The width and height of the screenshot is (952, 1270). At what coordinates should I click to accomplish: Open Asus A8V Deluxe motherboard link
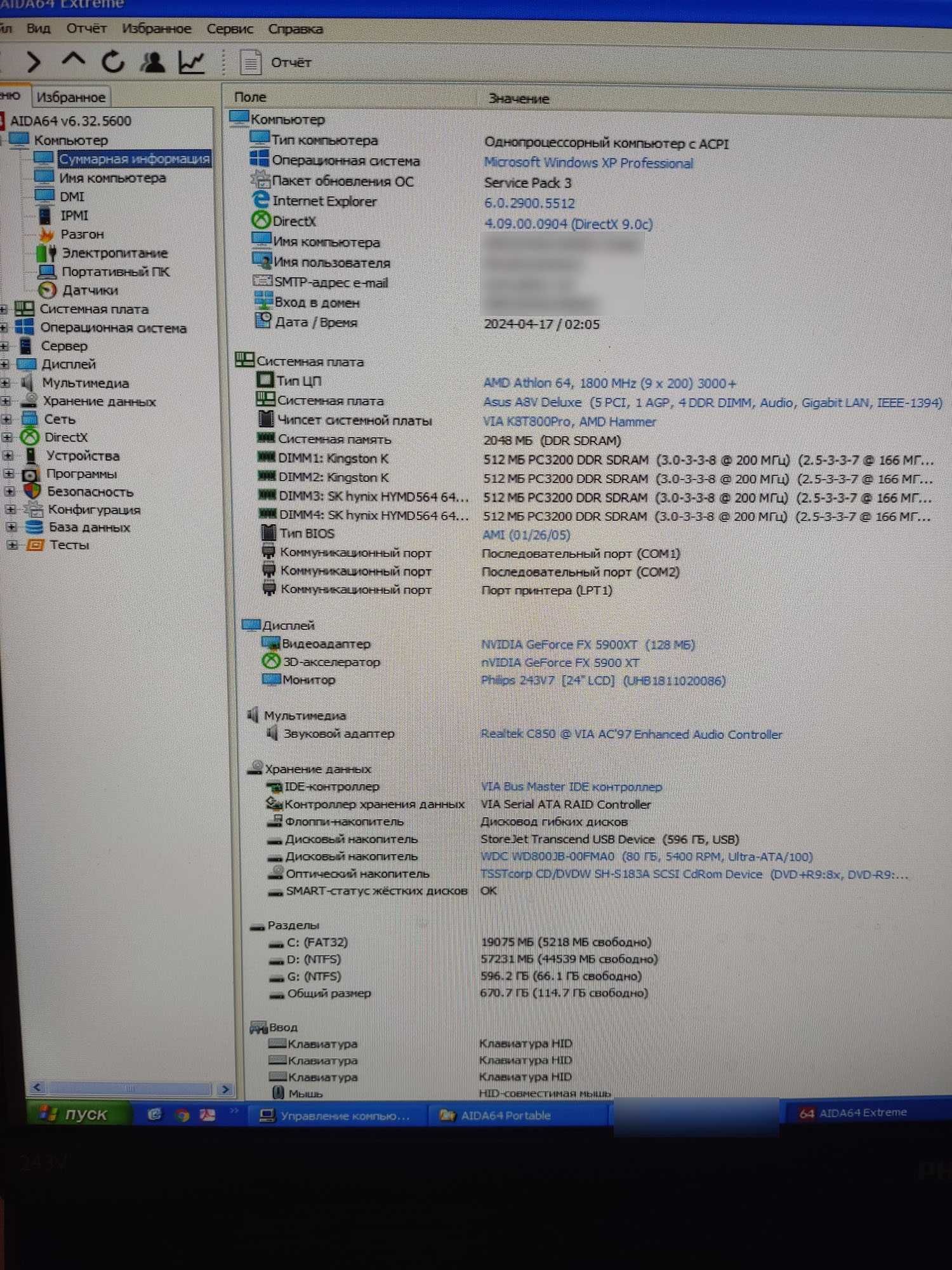[x=712, y=403]
